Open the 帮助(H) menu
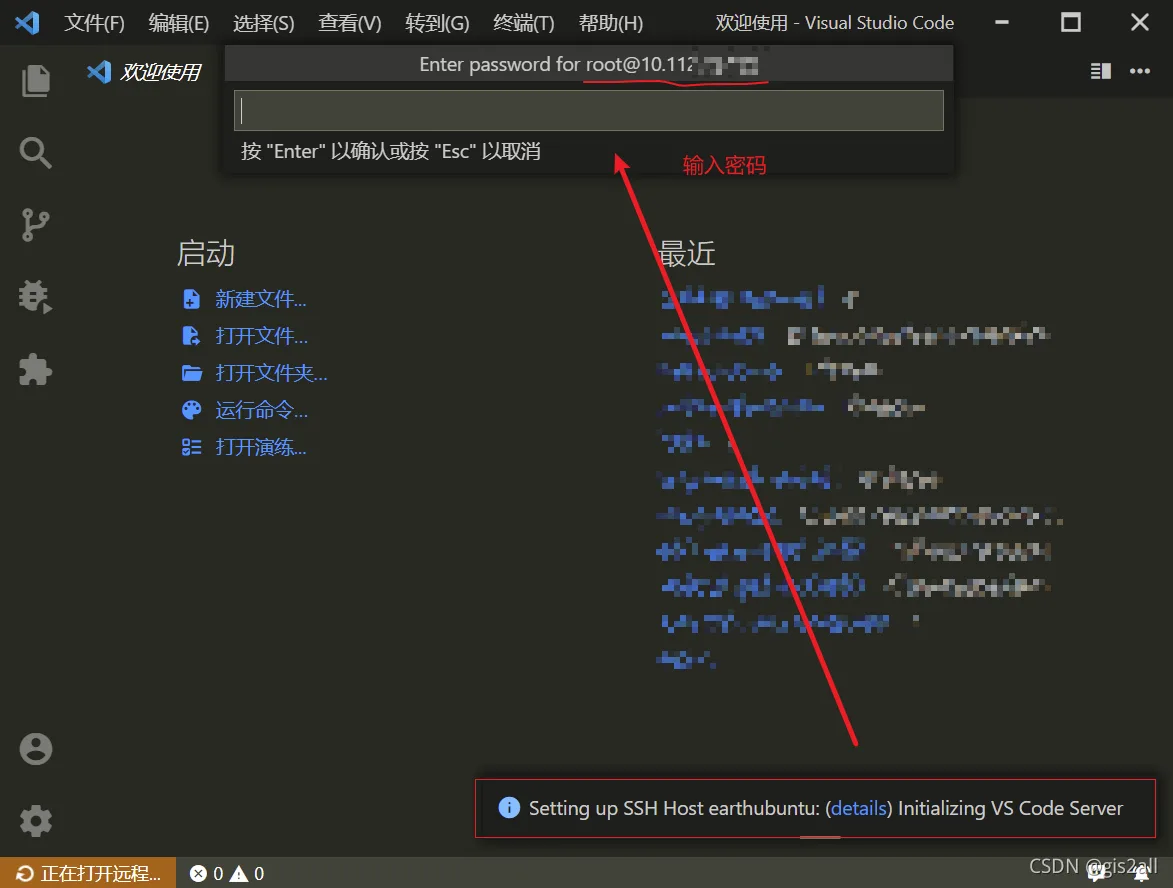 click(x=610, y=23)
